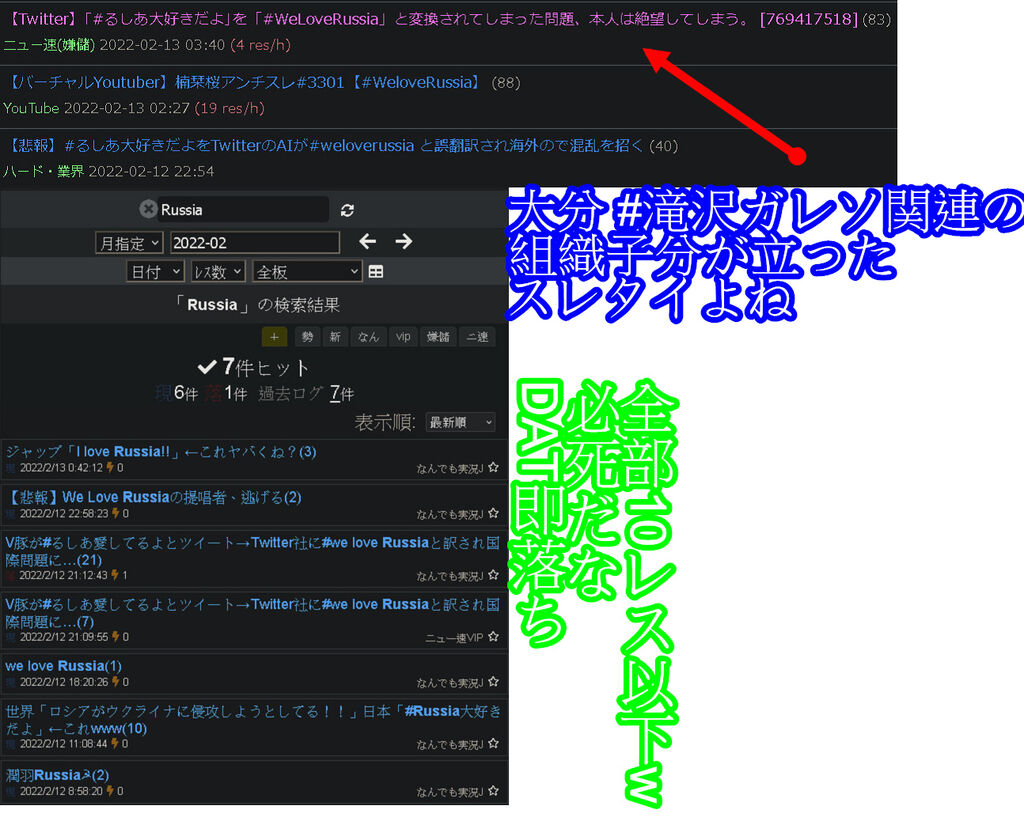
Task: Star the we love Russia(1) thread
Action: [x=494, y=681]
